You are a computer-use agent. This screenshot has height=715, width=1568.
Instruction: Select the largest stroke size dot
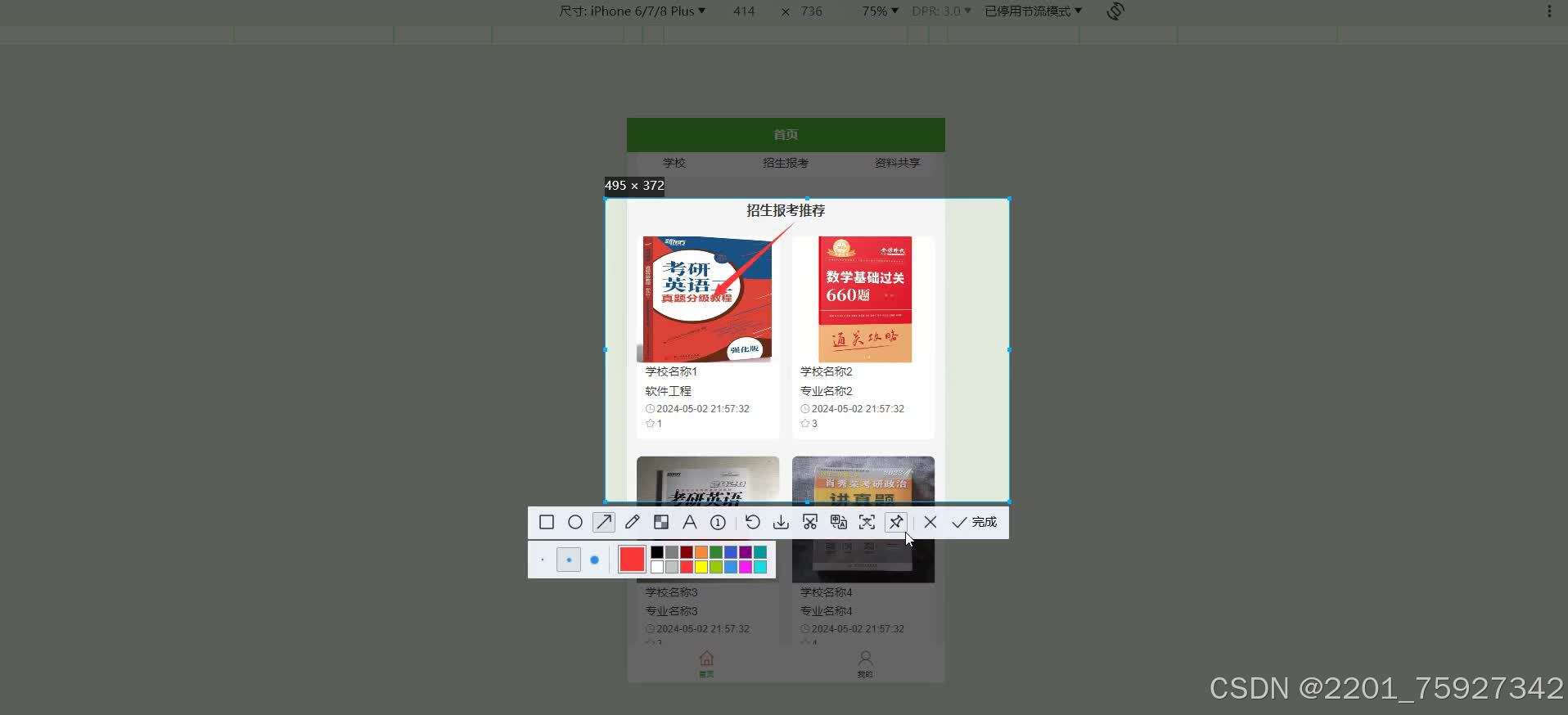point(595,560)
